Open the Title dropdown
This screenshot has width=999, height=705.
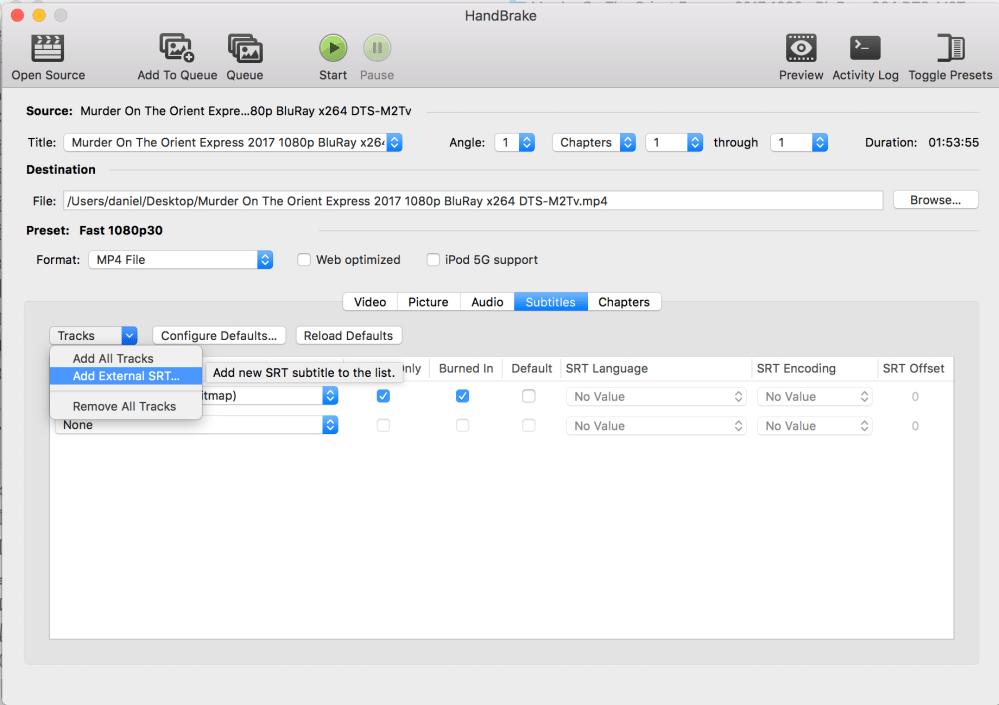click(233, 143)
